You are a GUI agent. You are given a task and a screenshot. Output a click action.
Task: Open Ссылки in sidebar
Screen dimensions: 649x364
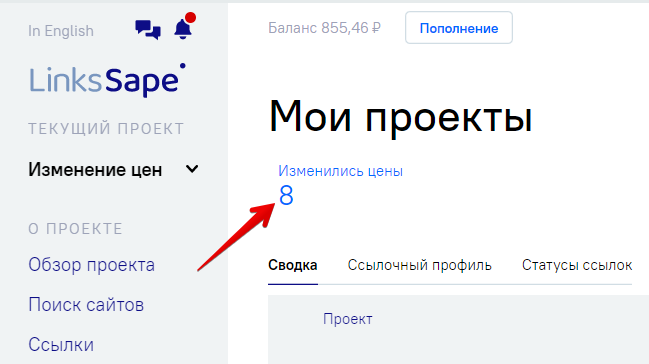click(x=61, y=345)
